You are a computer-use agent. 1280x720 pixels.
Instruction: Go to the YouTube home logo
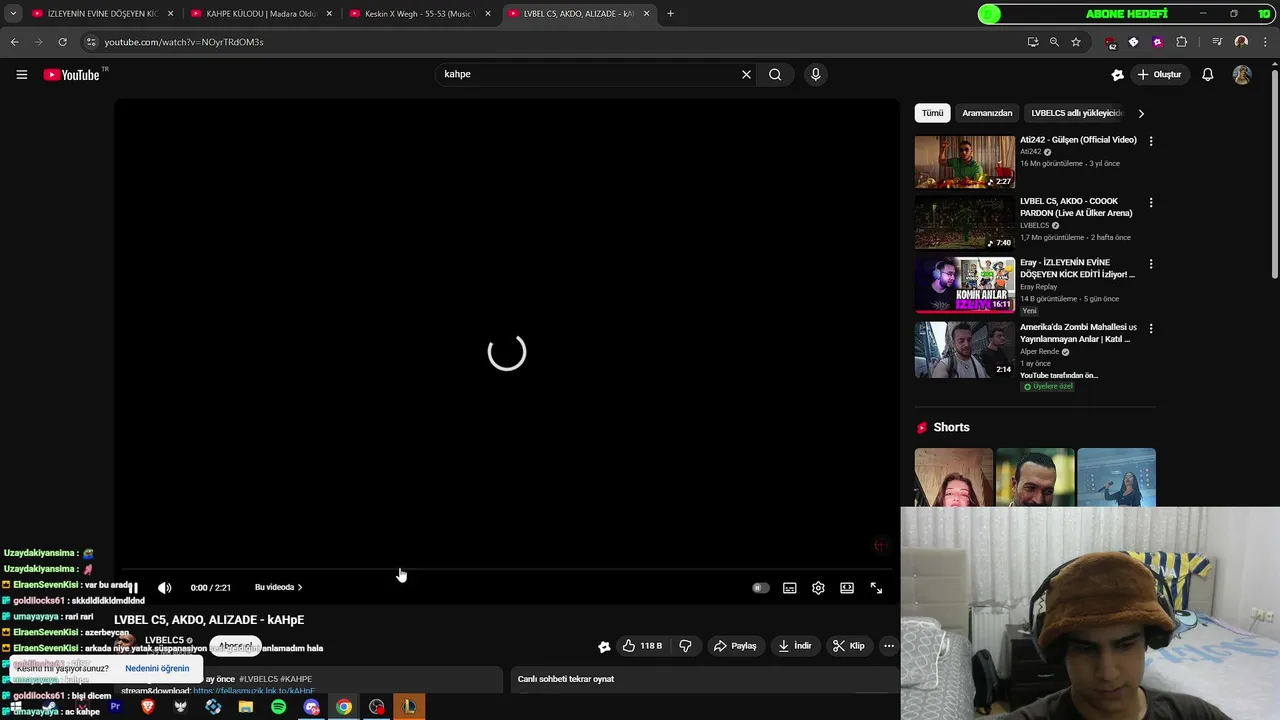pyautogui.click(x=72, y=75)
